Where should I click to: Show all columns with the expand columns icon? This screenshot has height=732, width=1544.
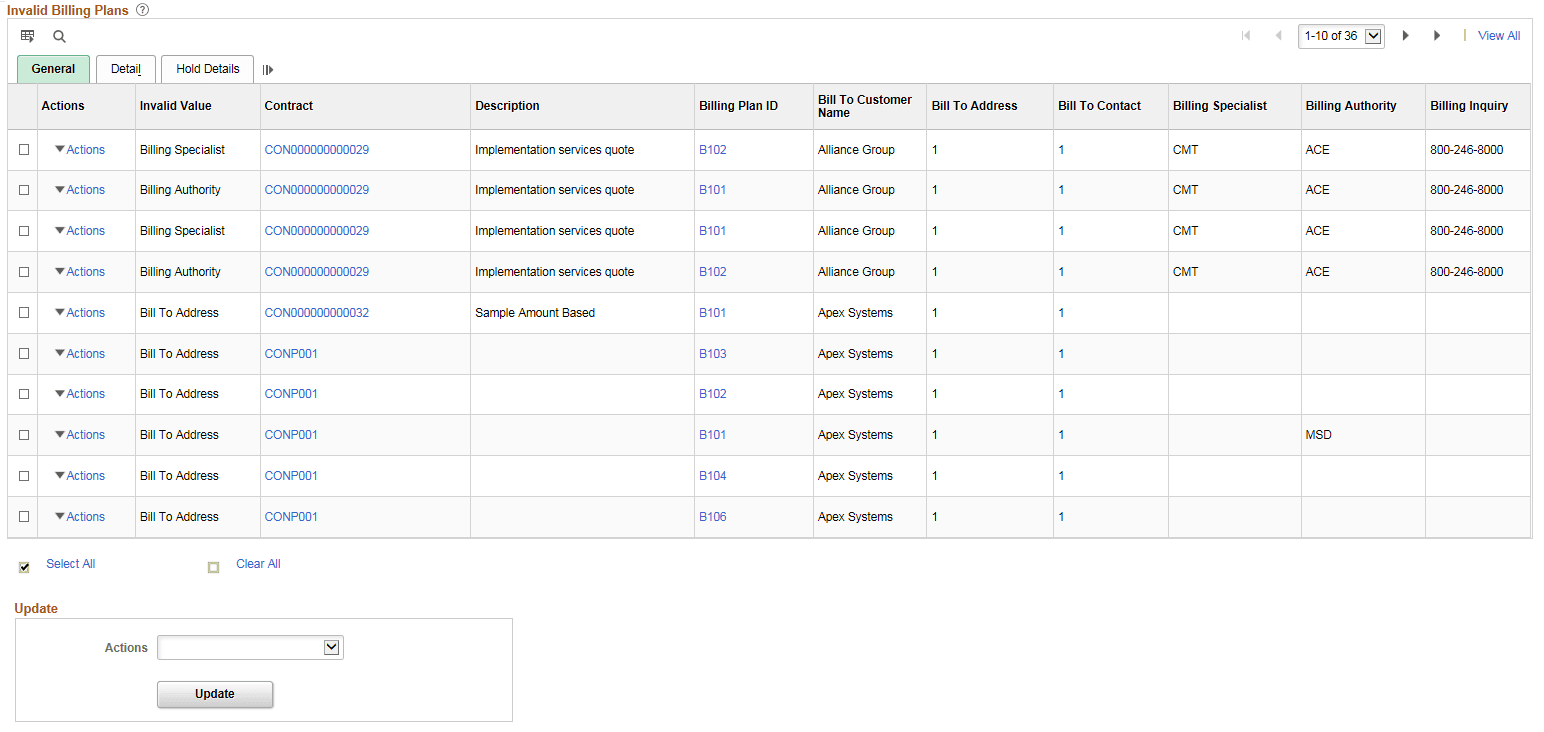(x=268, y=70)
